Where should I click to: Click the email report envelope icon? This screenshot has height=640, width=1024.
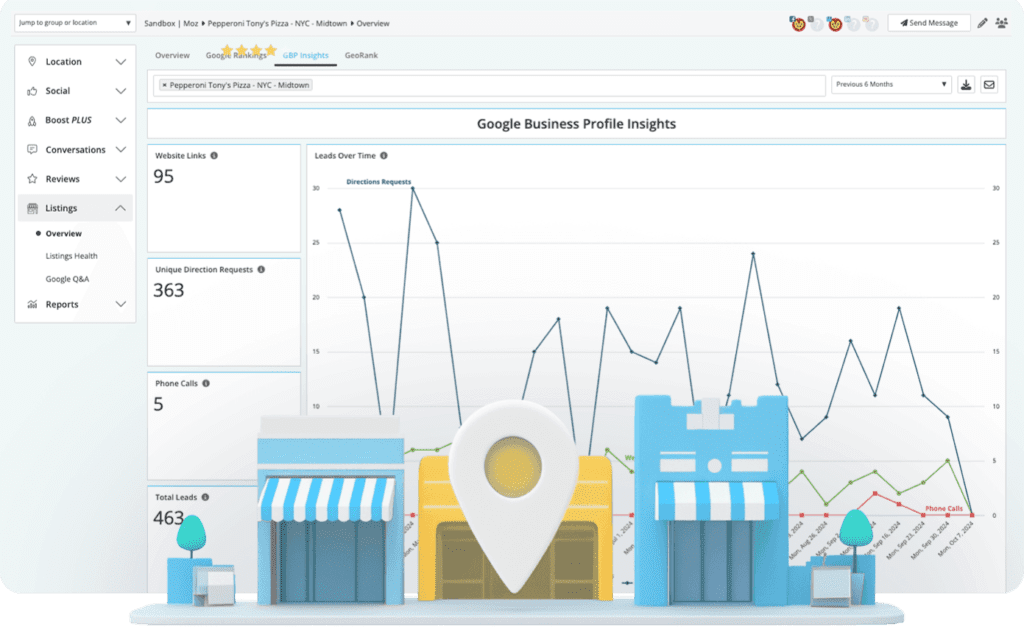(x=989, y=85)
